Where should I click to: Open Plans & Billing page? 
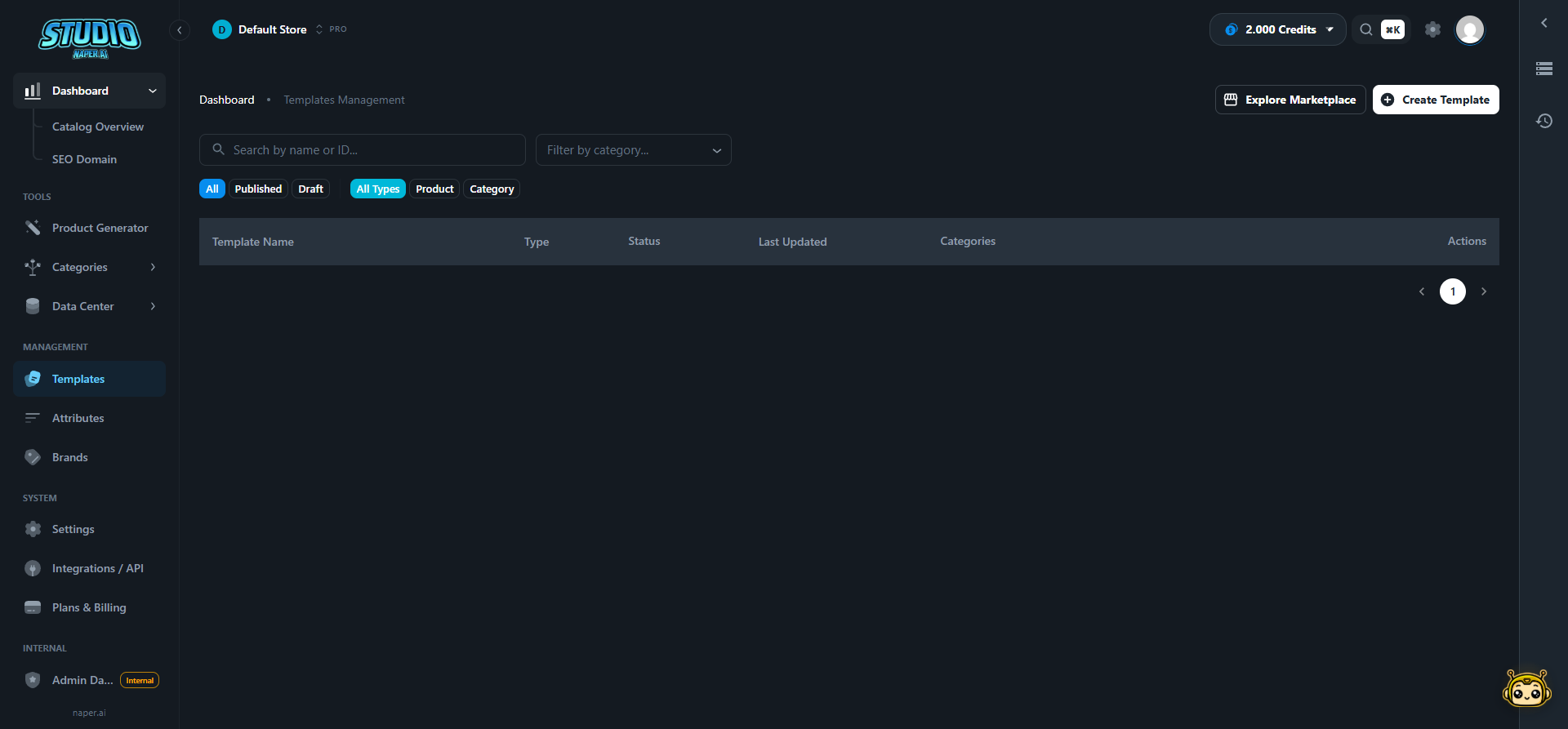click(89, 607)
